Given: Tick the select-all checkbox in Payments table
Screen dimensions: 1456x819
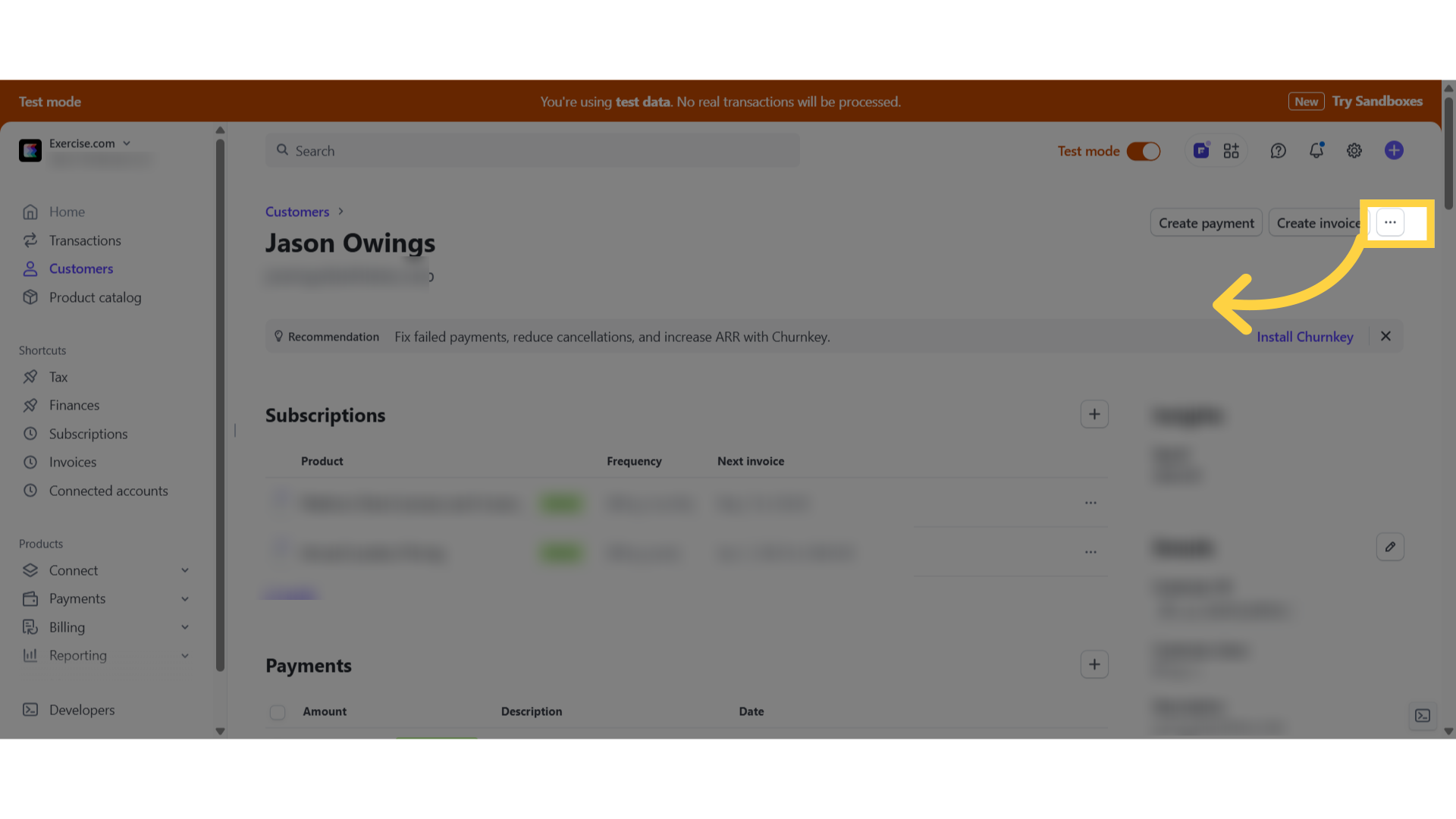Looking at the screenshot, I should pos(278,712).
